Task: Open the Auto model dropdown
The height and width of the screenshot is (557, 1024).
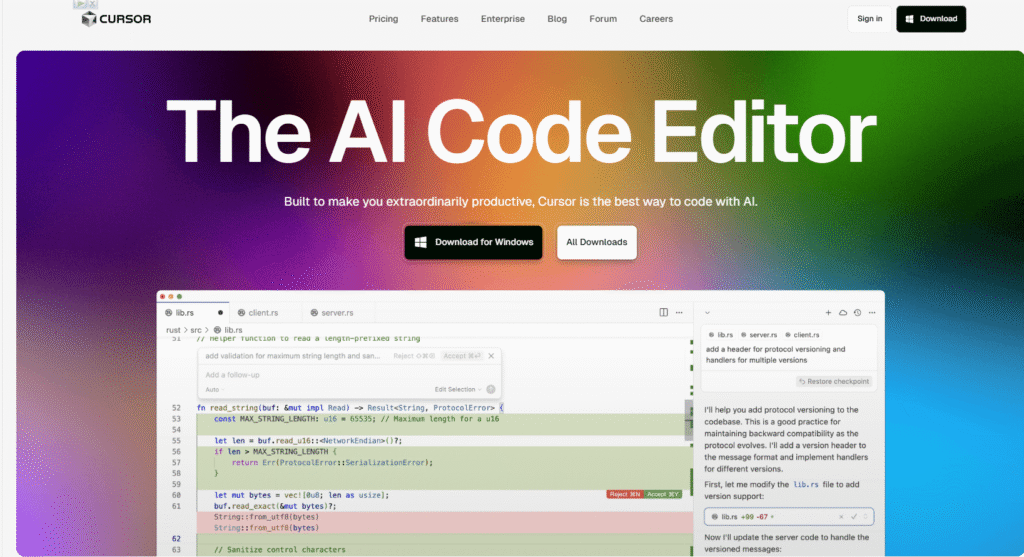Action: click(215, 390)
